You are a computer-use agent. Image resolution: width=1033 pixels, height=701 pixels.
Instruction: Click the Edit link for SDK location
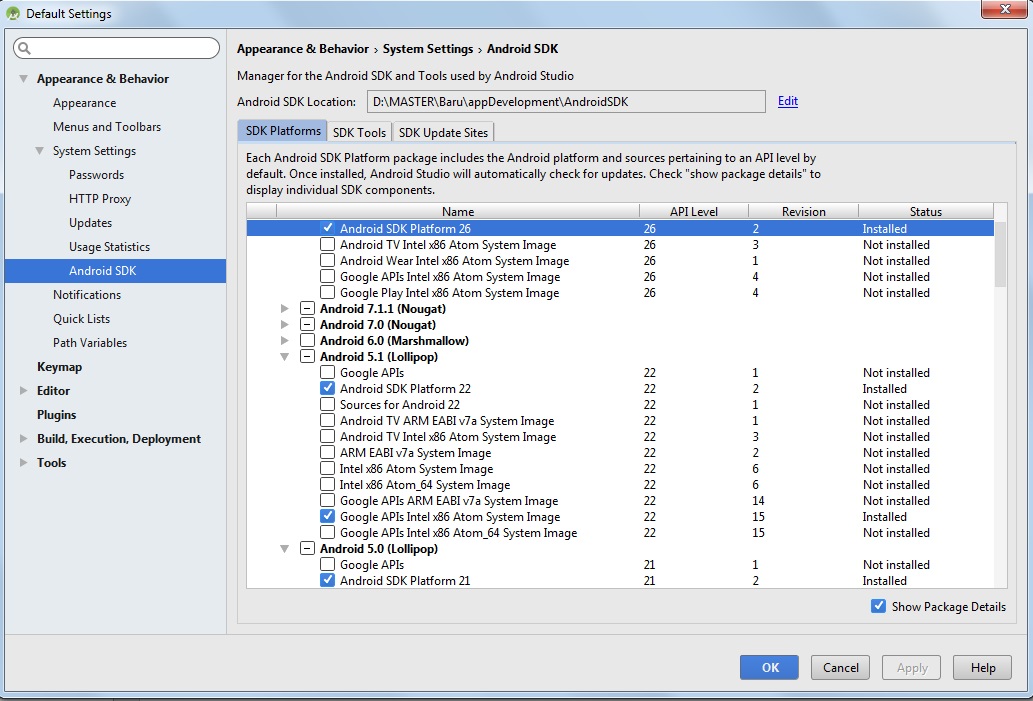[787, 101]
